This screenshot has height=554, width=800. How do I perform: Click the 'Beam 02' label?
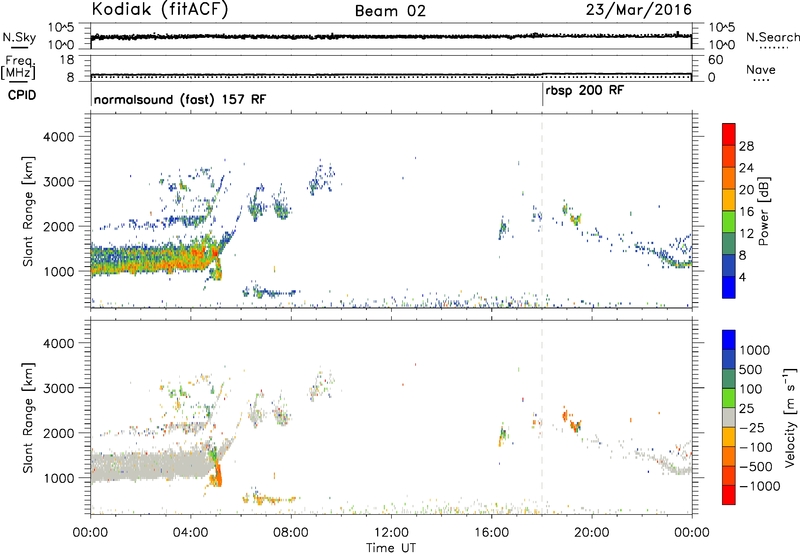390,11
